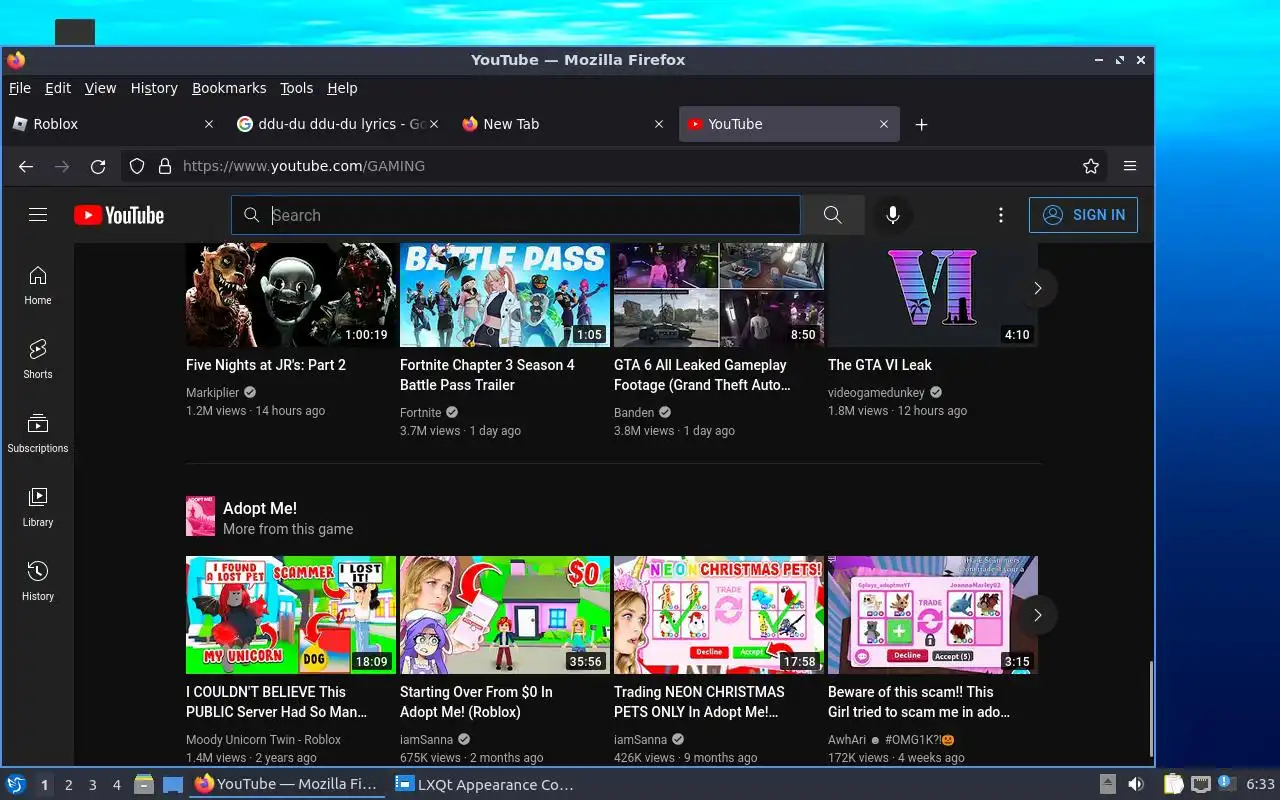
Task: Open Adopt Me! game heading link
Action: coord(260,508)
